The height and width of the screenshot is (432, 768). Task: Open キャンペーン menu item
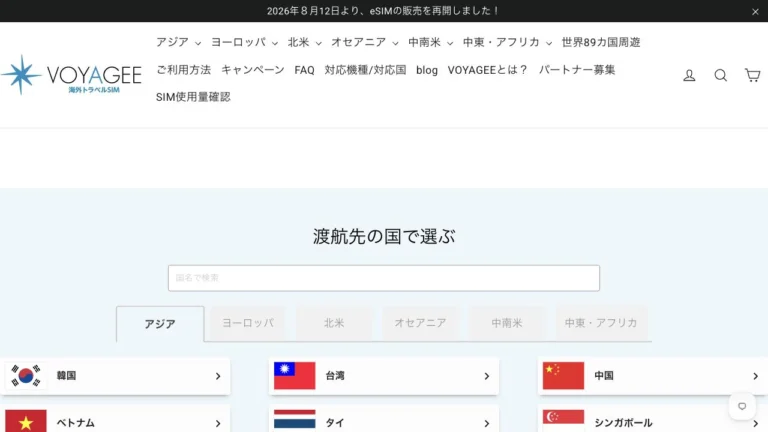pyautogui.click(x=253, y=70)
